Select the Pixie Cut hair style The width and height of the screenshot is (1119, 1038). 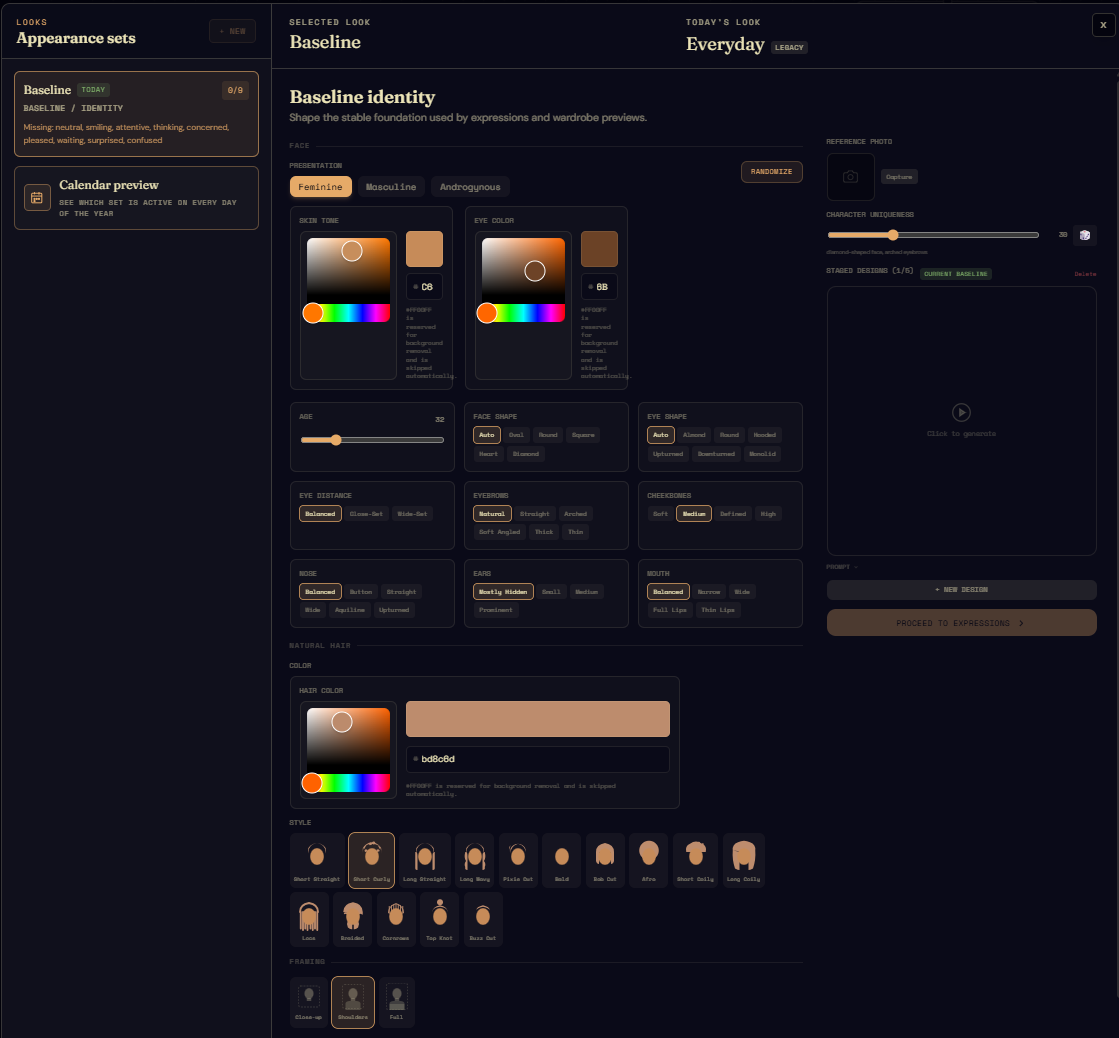point(518,860)
